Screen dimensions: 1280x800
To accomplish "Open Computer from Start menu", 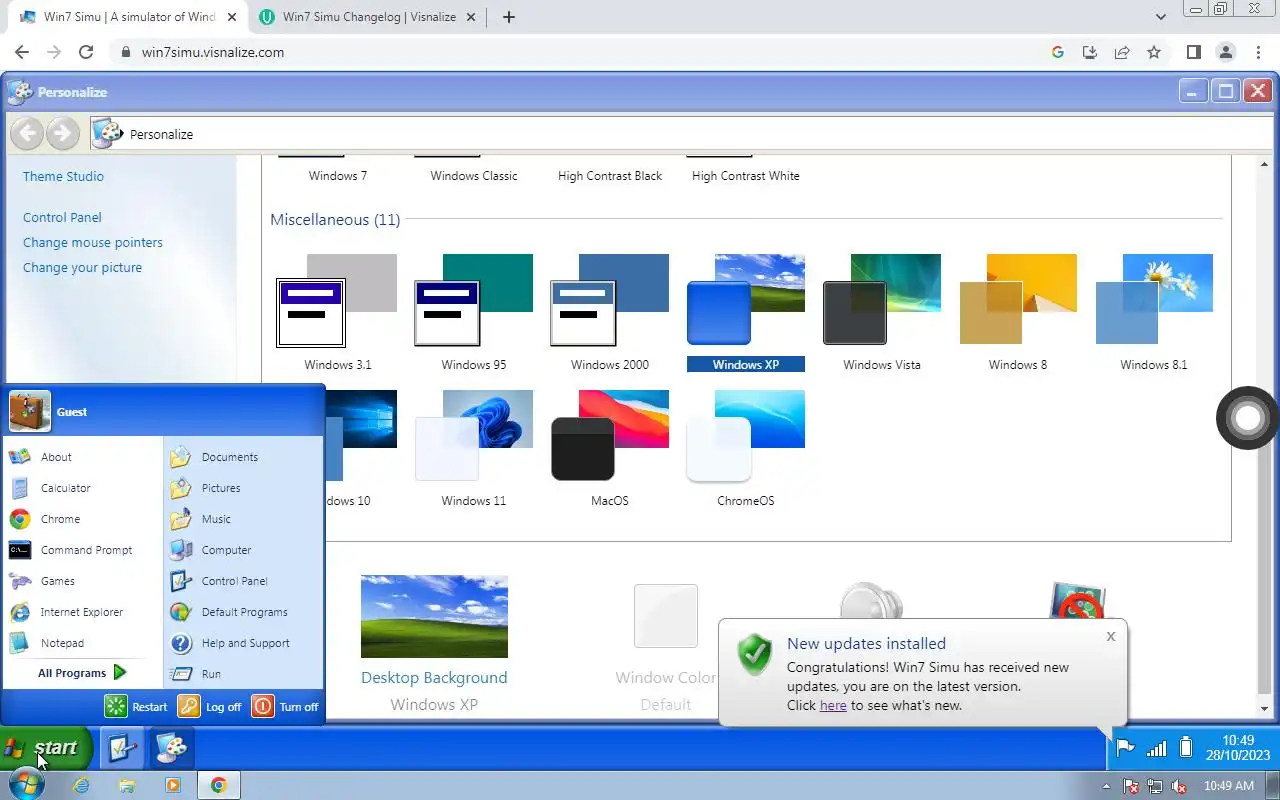I will point(243,550).
